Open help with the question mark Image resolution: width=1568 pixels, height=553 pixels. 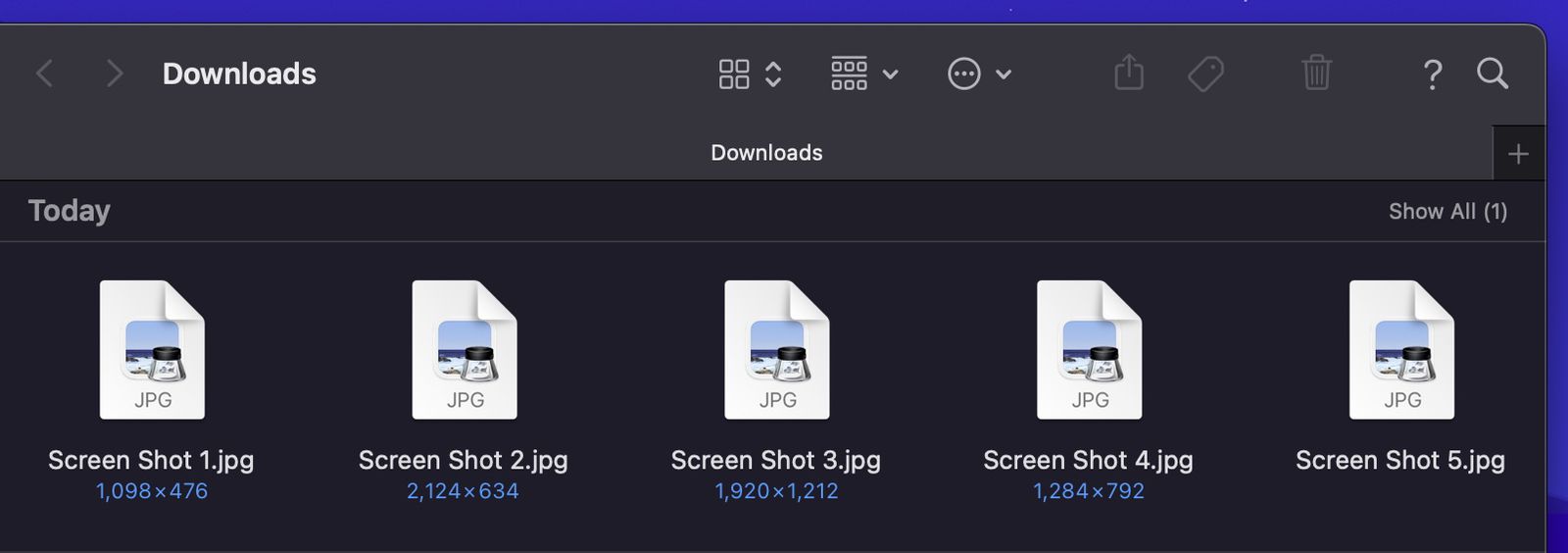(1432, 75)
